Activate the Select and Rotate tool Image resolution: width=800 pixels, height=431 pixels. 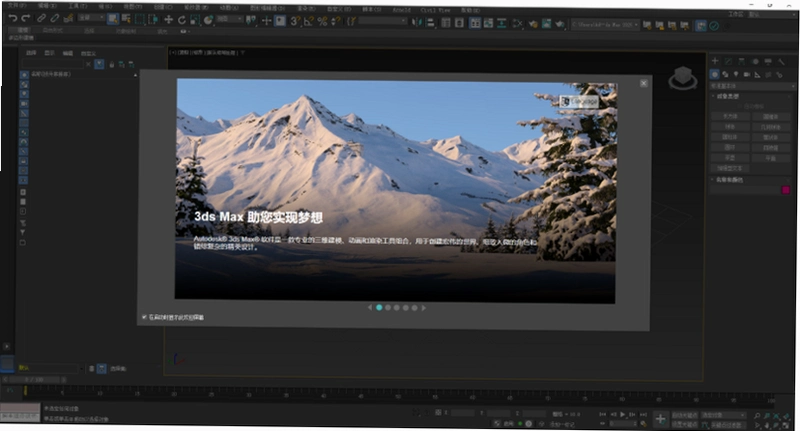coord(181,20)
